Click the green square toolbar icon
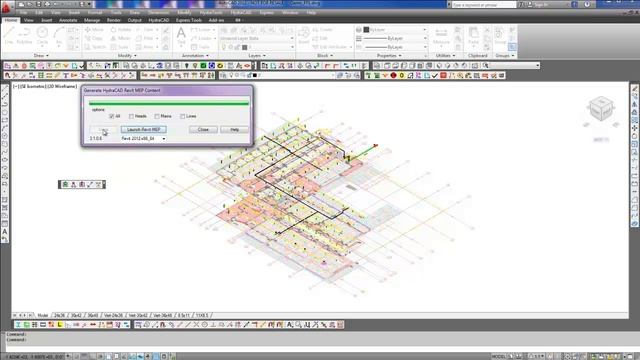 tap(203, 66)
